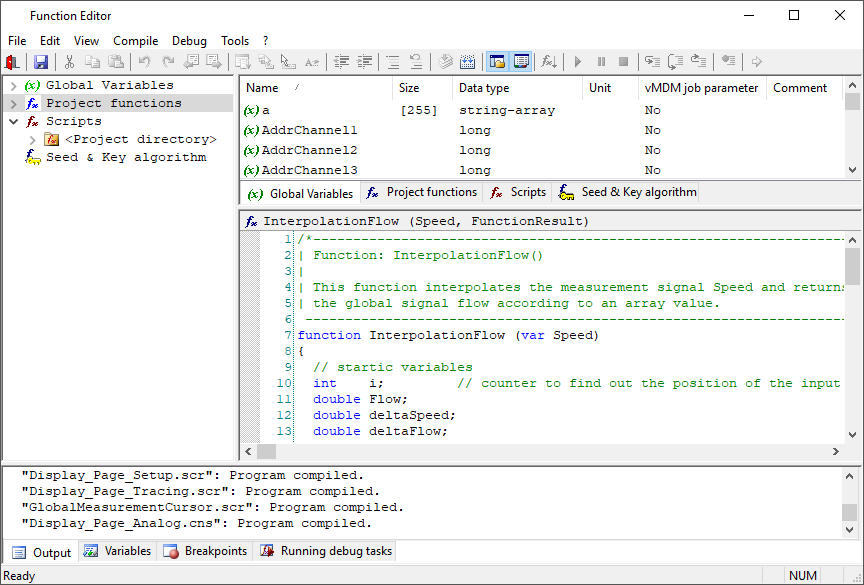Open the Debug menu
The image size is (864, 585).
tap(189, 41)
